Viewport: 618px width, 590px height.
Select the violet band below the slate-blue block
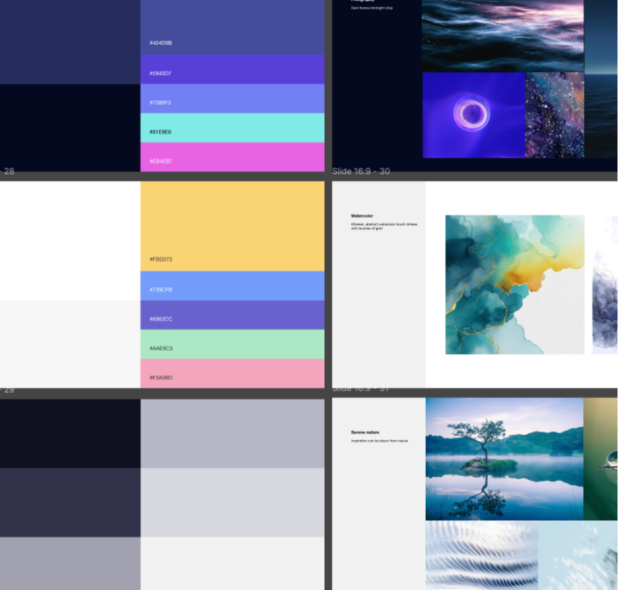233,69
